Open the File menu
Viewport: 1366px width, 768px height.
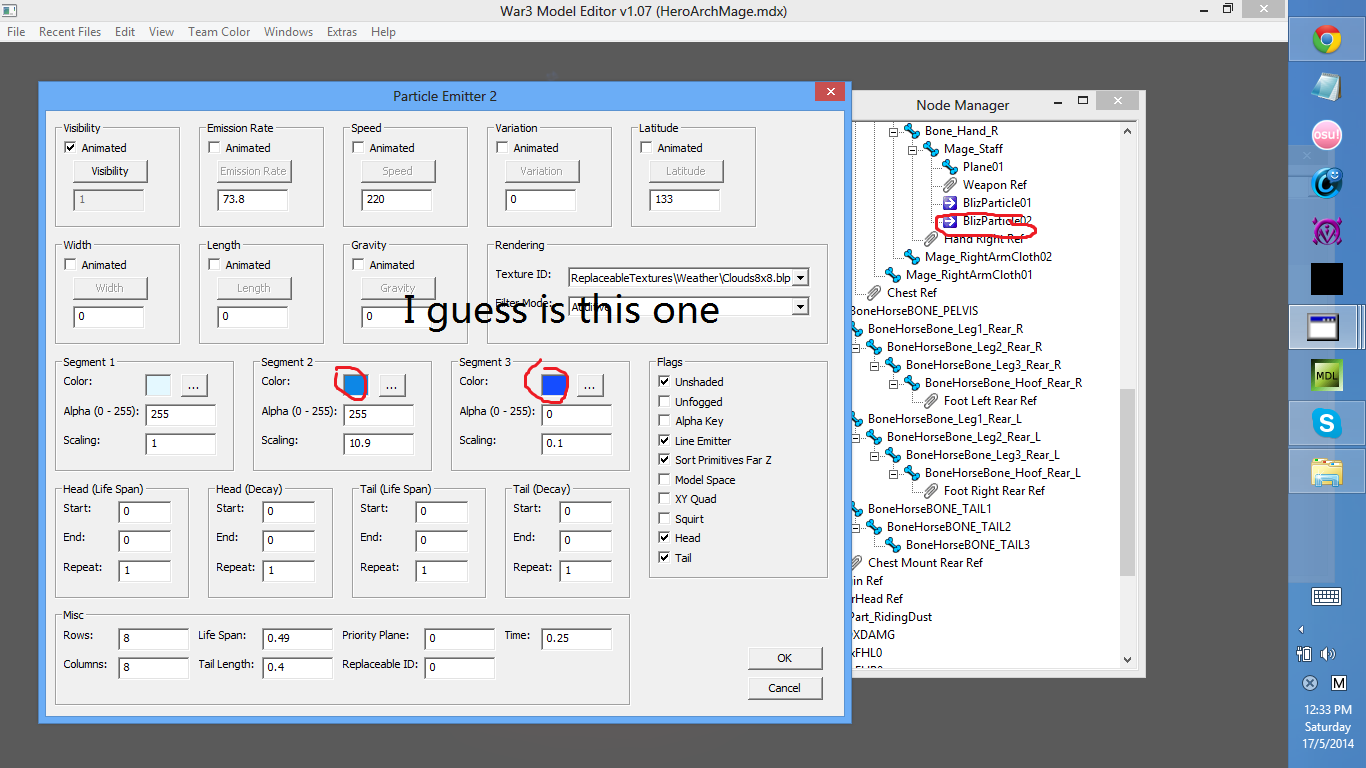click(16, 32)
